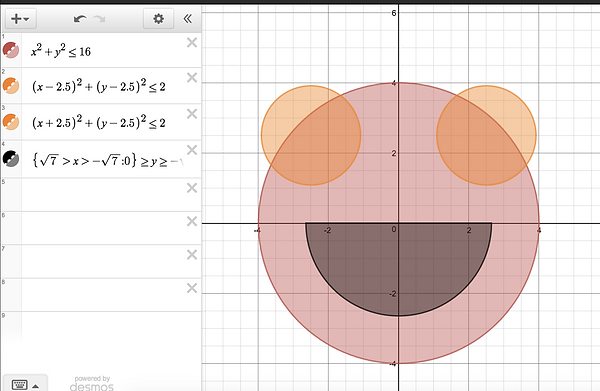Edit the x²+y²≤16 expression text
The height and width of the screenshot is (391, 600).
click(x=61, y=51)
